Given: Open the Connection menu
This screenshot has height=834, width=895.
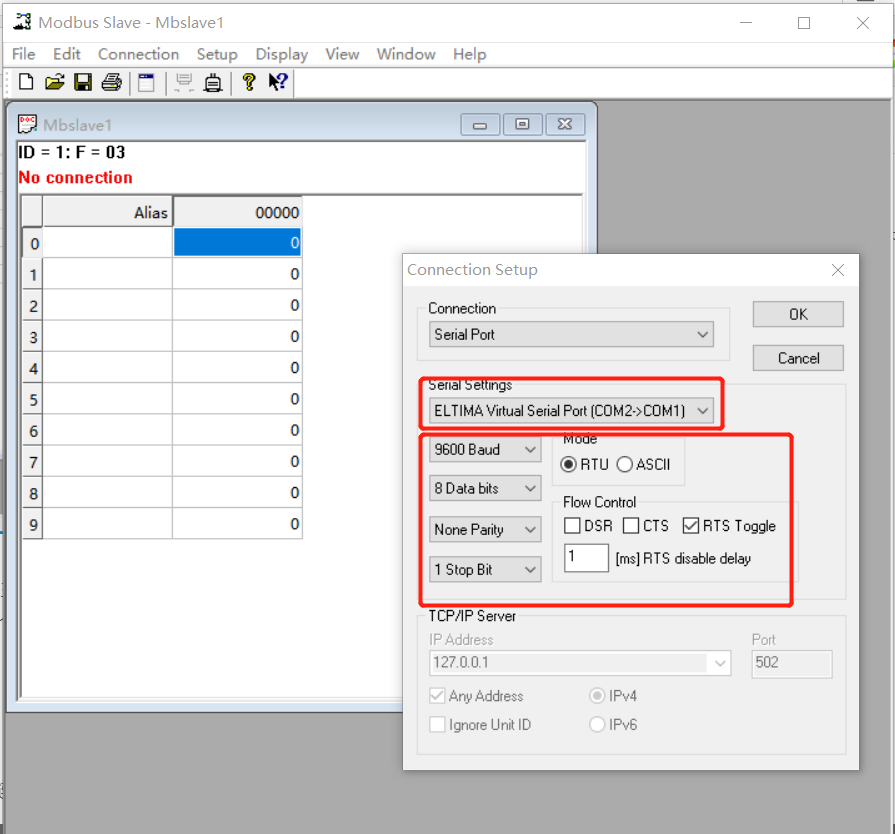Looking at the screenshot, I should (x=138, y=54).
